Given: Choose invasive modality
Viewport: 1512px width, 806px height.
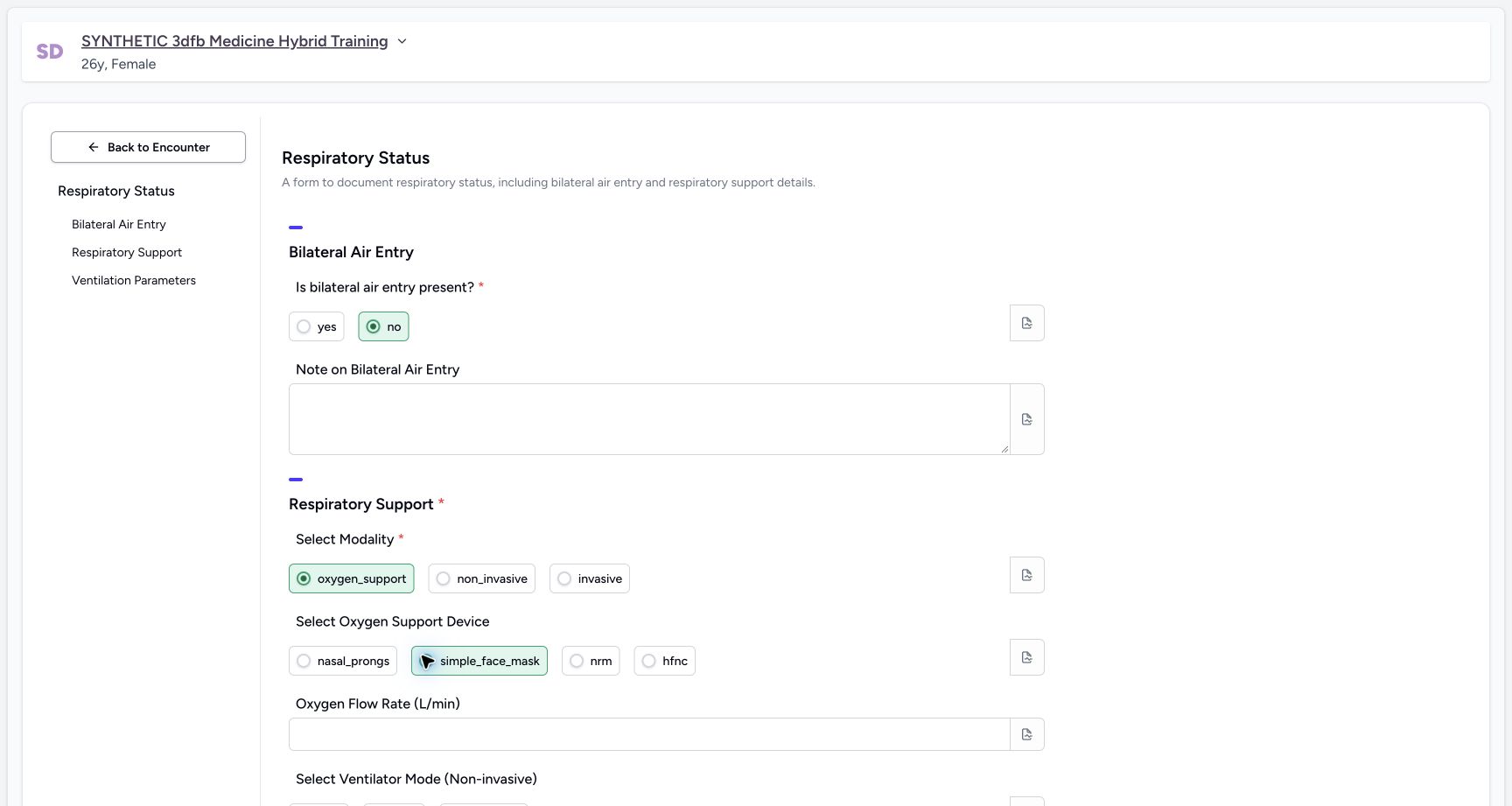Looking at the screenshot, I should point(590,578).
